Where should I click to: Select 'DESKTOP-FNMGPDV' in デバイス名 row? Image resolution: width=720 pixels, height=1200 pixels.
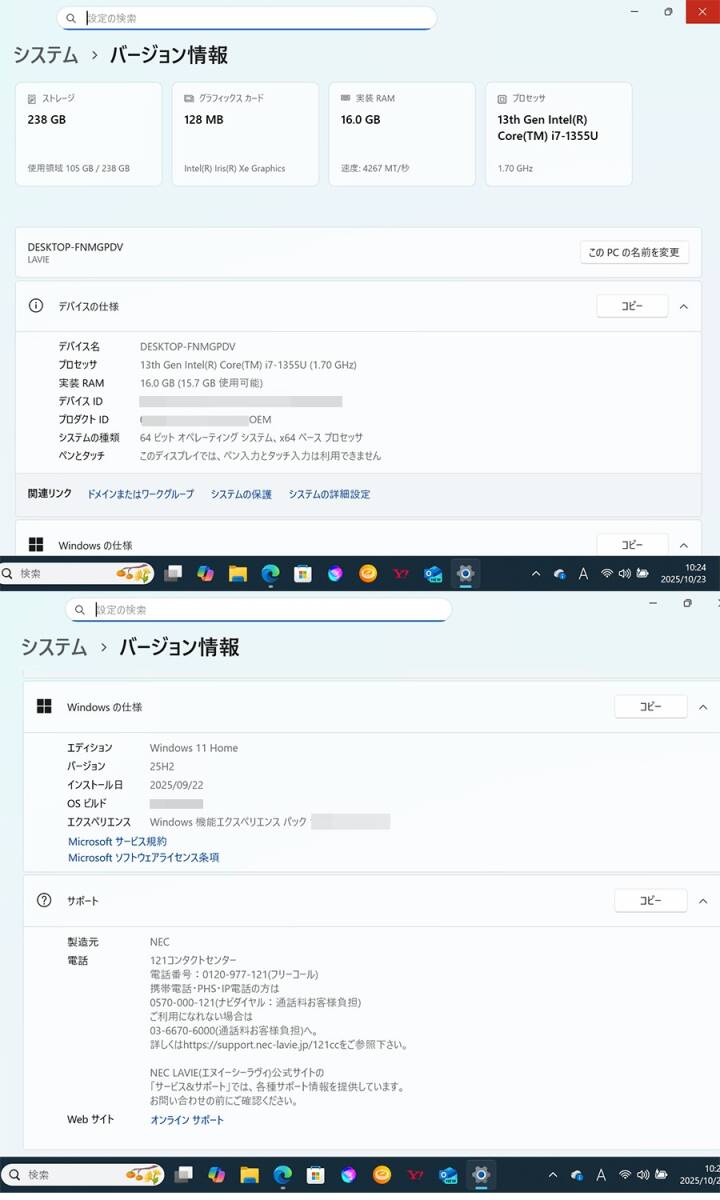coord(189,346)
